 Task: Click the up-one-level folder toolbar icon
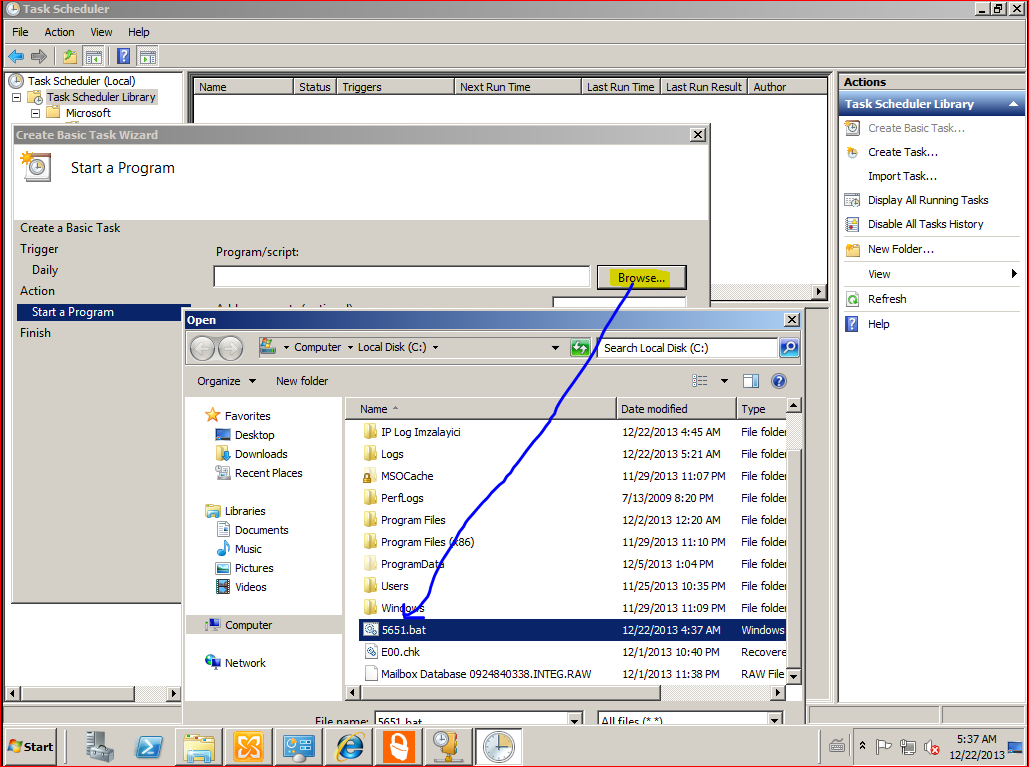tap(70, 56)
